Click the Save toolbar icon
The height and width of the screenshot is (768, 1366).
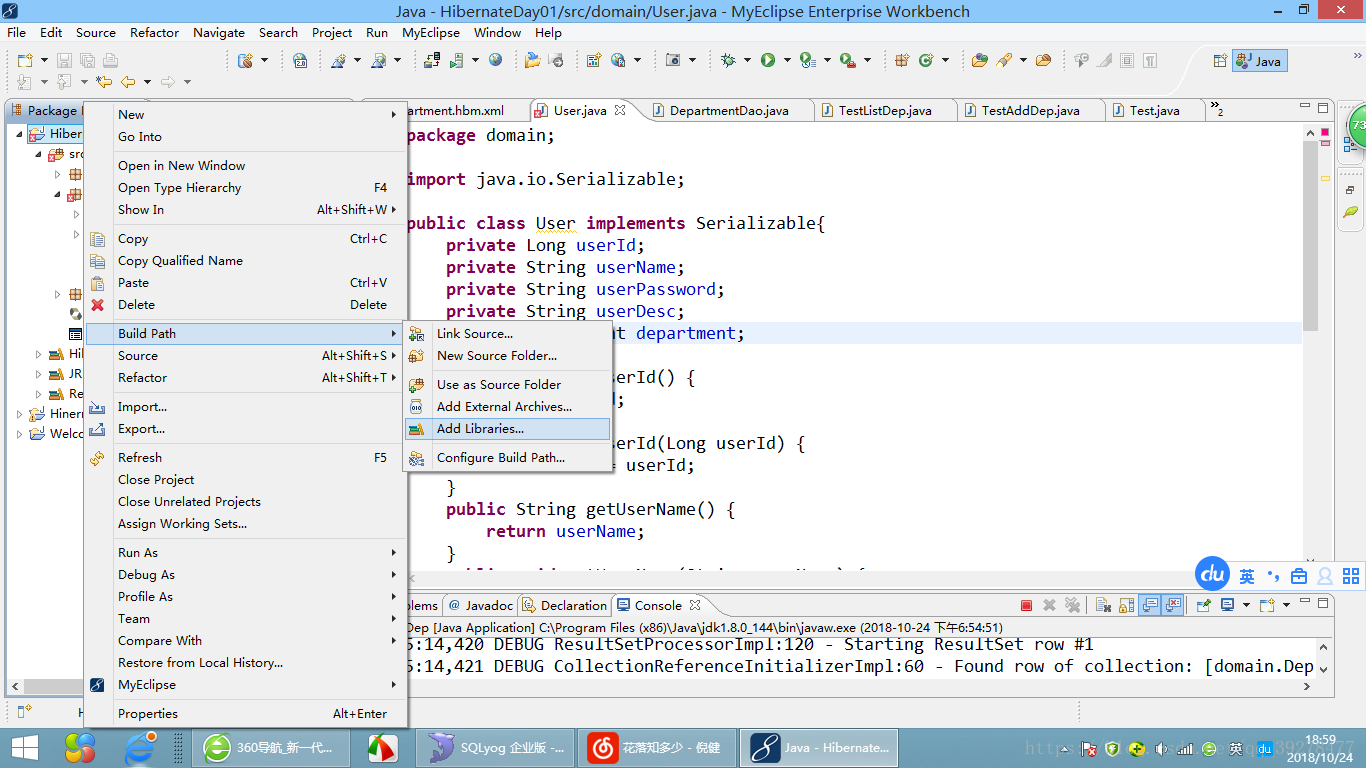point(64,60)
